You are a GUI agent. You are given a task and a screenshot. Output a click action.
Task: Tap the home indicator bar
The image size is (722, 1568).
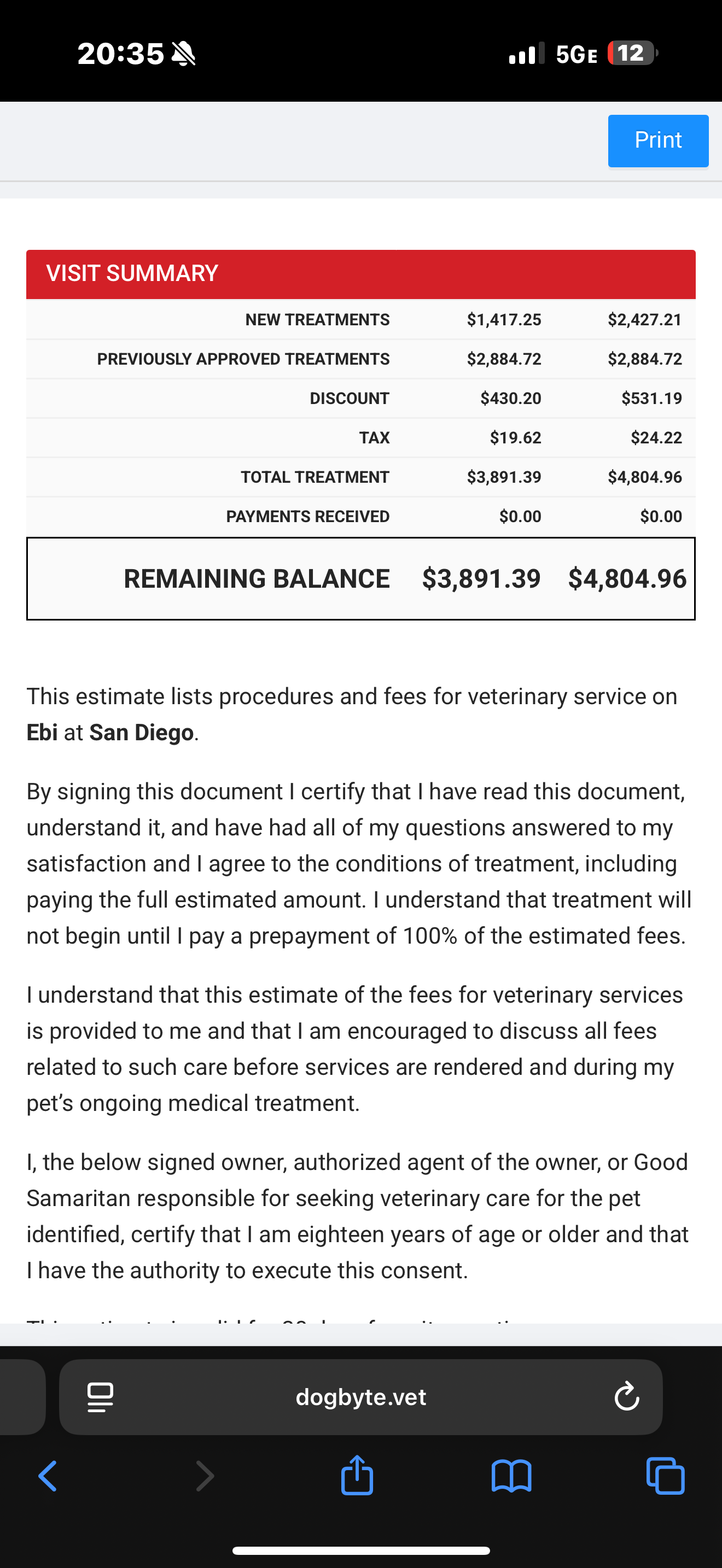360,1551
